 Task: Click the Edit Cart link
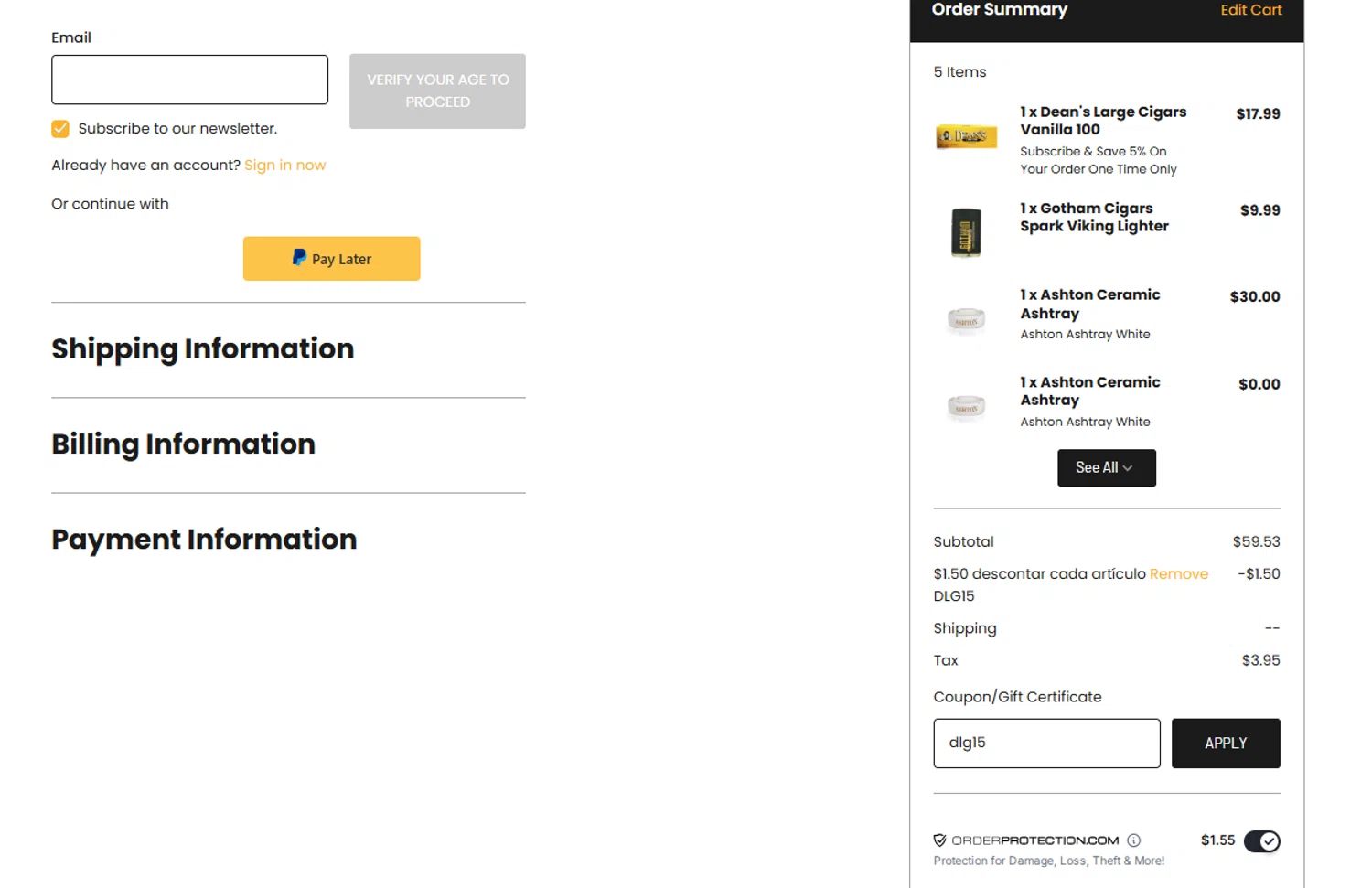pyautogui.click(x=1250, y=10)
